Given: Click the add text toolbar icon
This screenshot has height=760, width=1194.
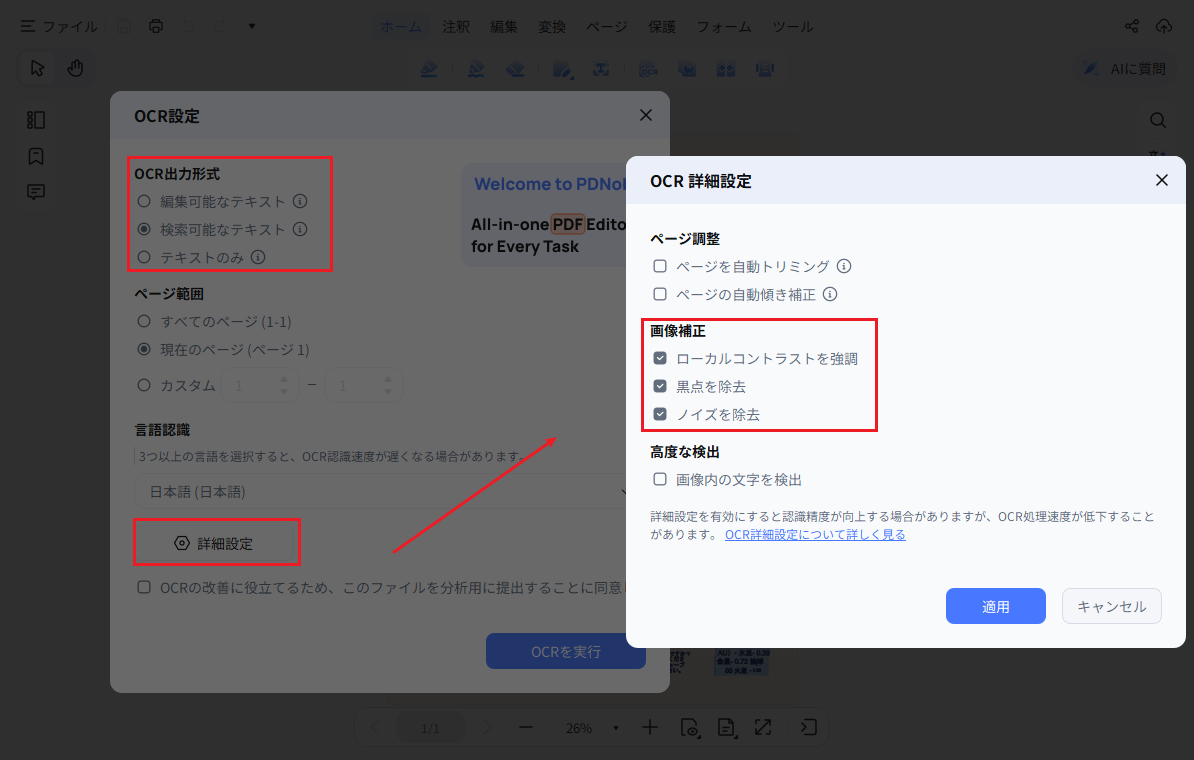Looking at the screenshot, I should tap(601, 69).
